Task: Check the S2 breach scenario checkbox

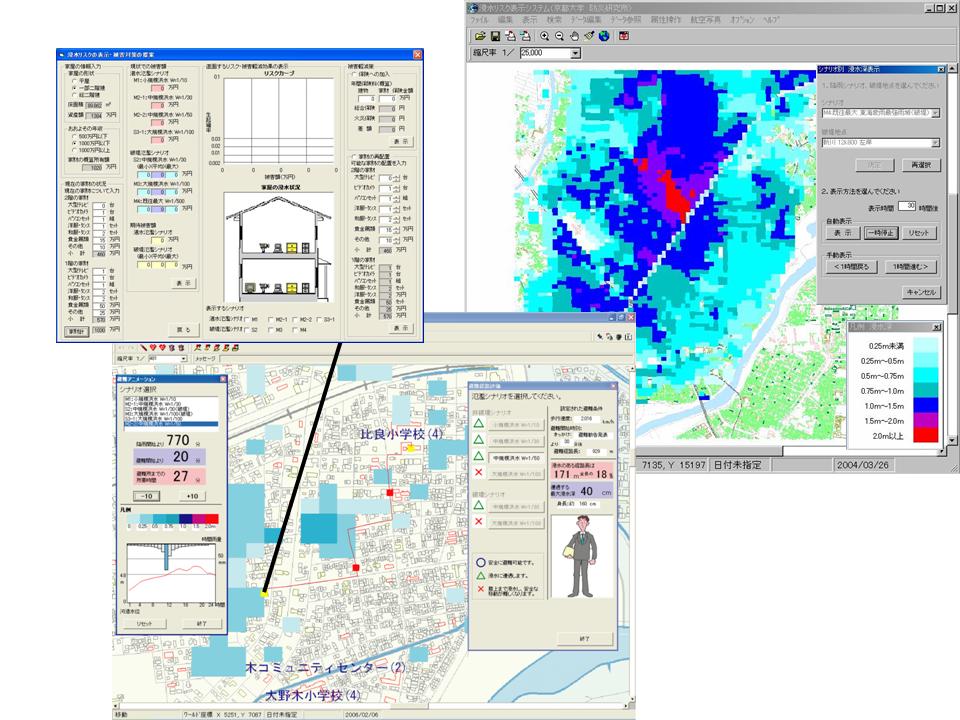Action: click(247, 329)
